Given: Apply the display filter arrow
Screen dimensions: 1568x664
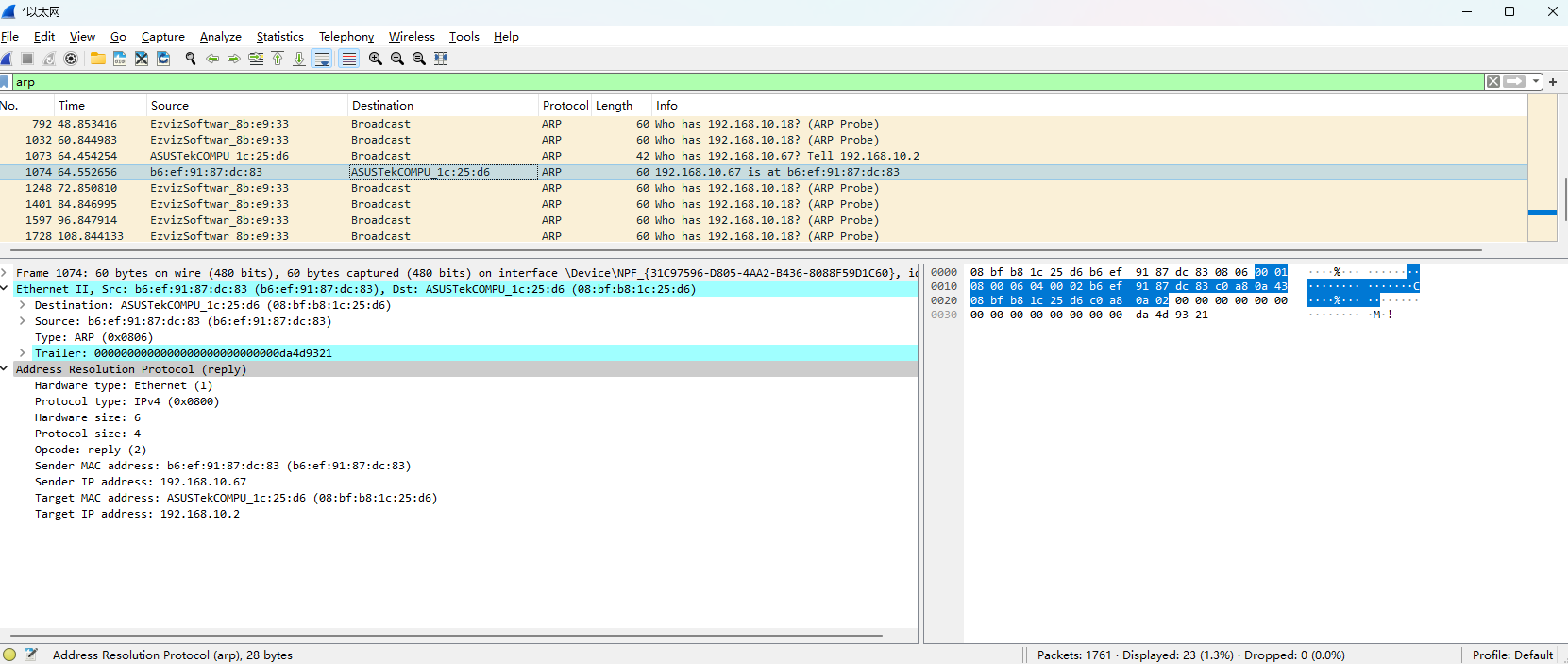Looking at the screenshot, I should point(1515,82).
